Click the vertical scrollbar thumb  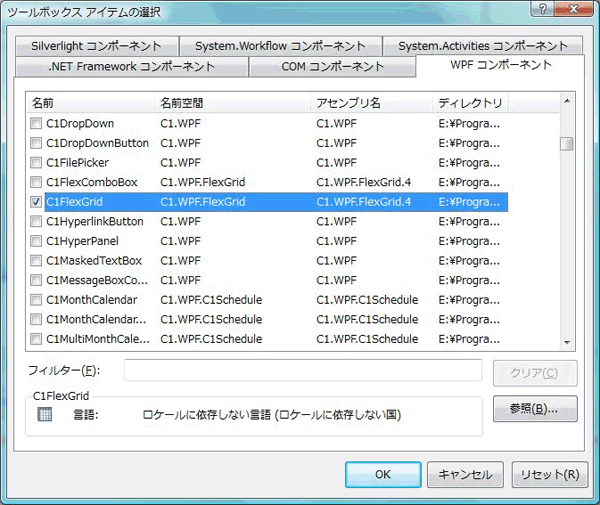(x=567, y=144)
